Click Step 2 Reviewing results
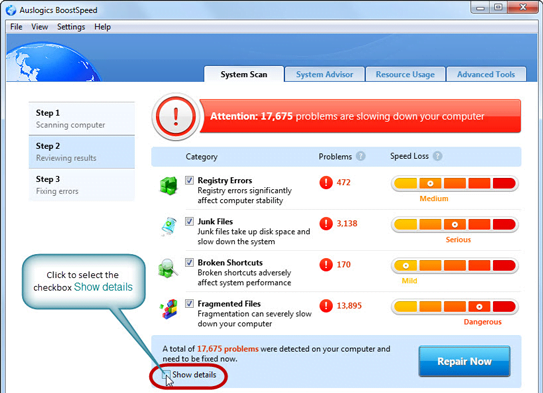Screen dimensions: 543x393 (82, 152)
